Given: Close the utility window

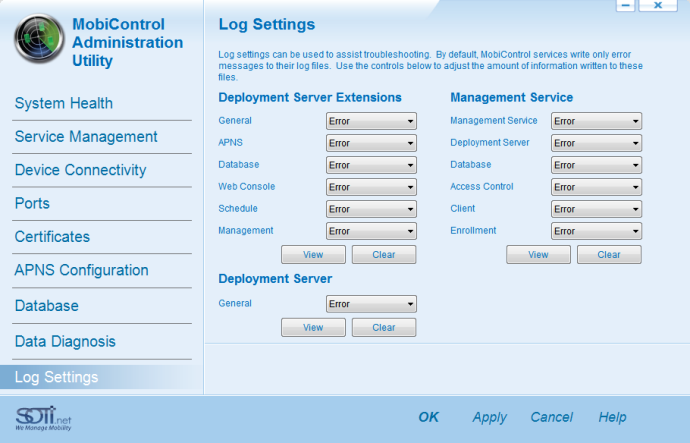Looking at the screenshot, I should (x=658, y=5).
